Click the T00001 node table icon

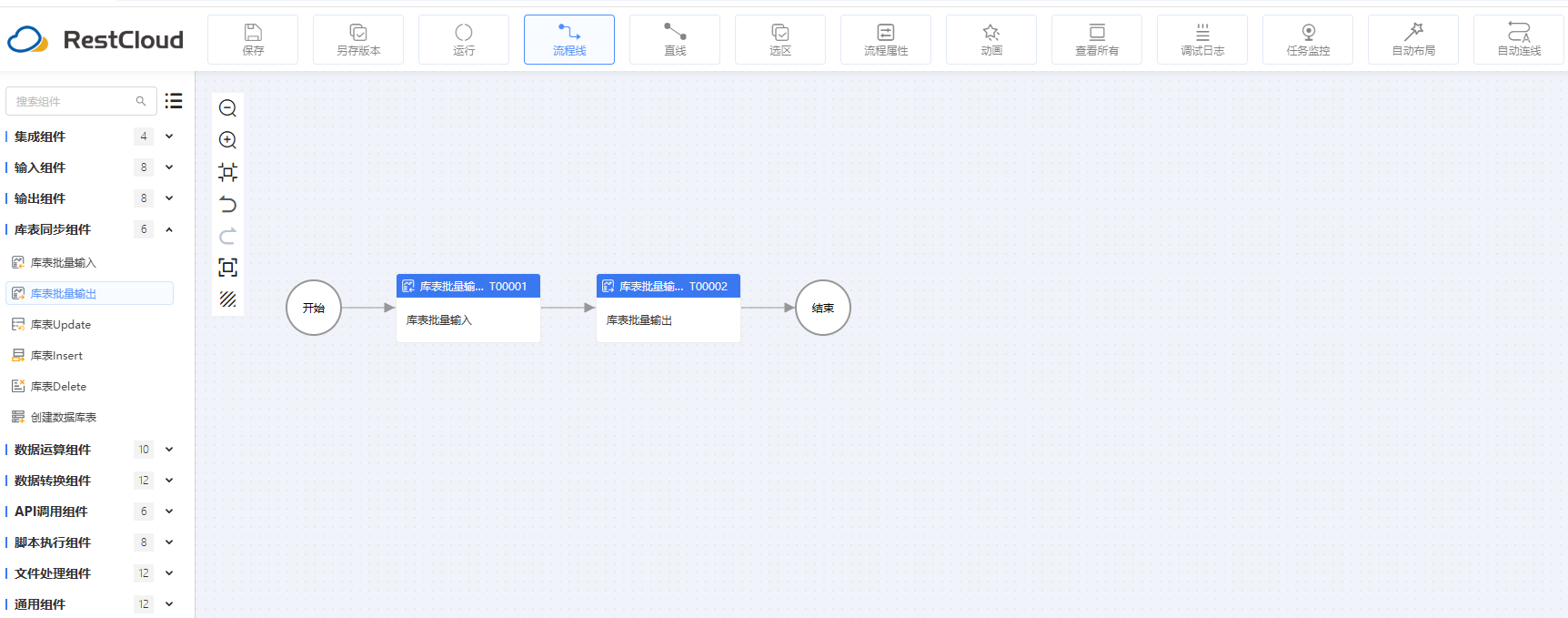pyautogui.click(x=408, y=286)
